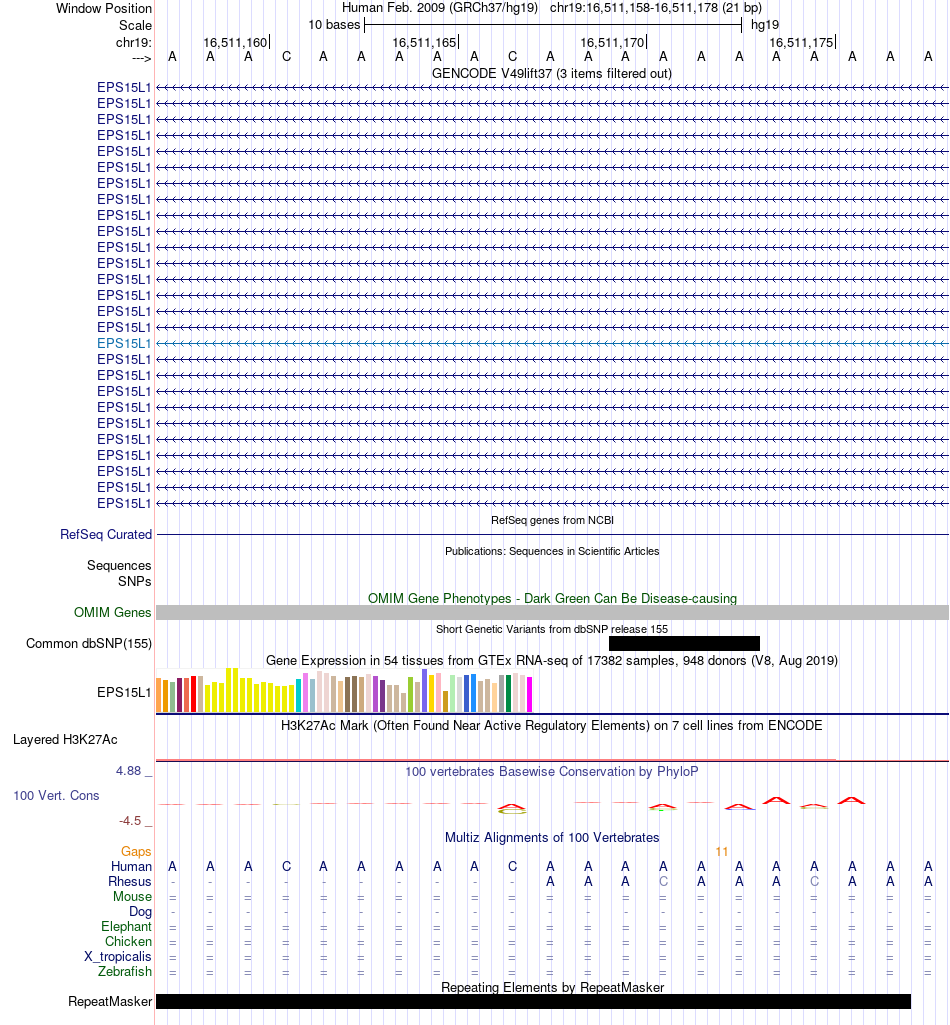Viewport: 950px width, 1025px height.
Task: Open OMIM Gene Phenotypes track title
Action: pos(552,598)
